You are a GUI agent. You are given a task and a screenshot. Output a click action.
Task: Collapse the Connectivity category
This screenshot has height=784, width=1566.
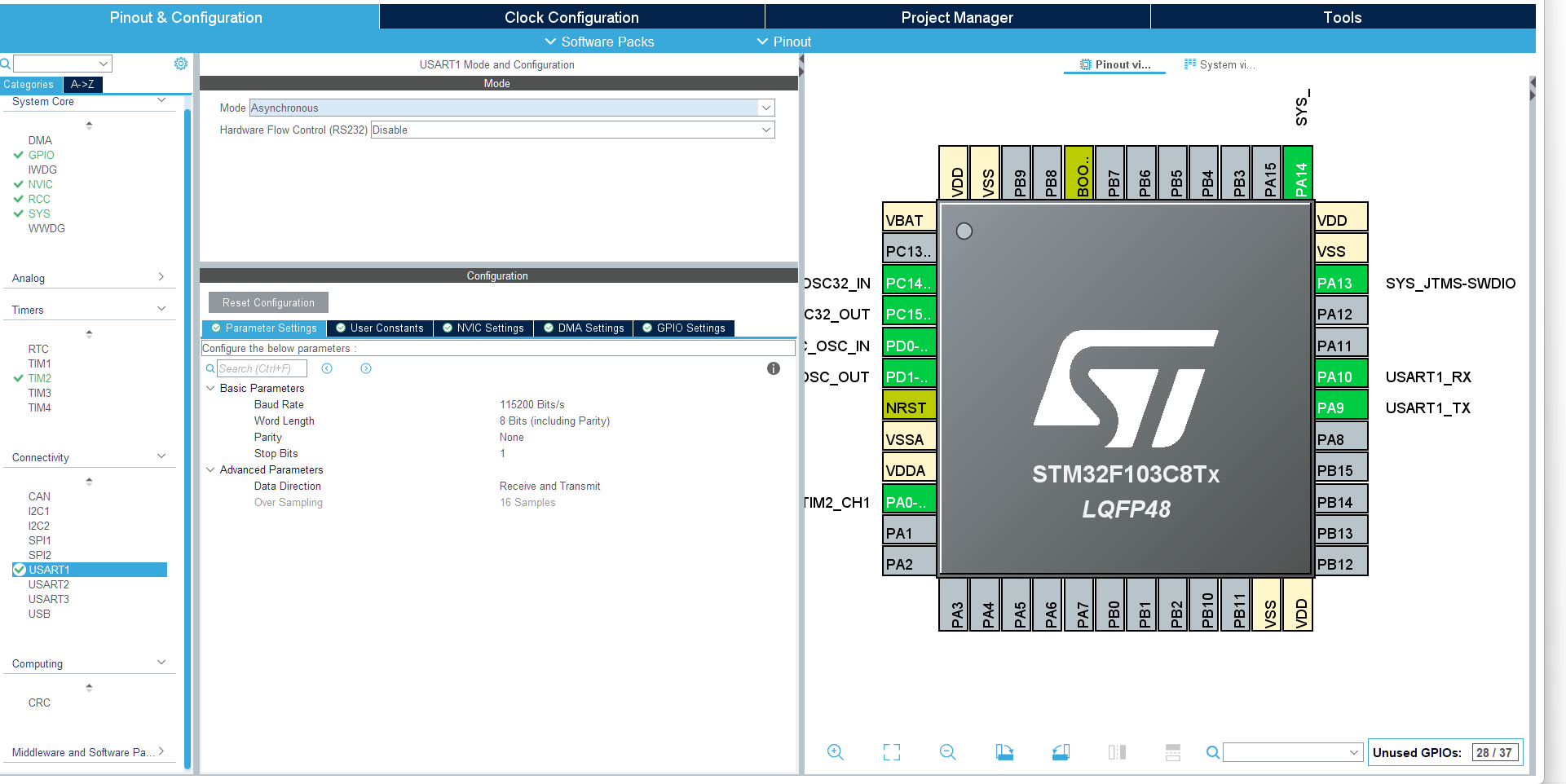point(161,456)
